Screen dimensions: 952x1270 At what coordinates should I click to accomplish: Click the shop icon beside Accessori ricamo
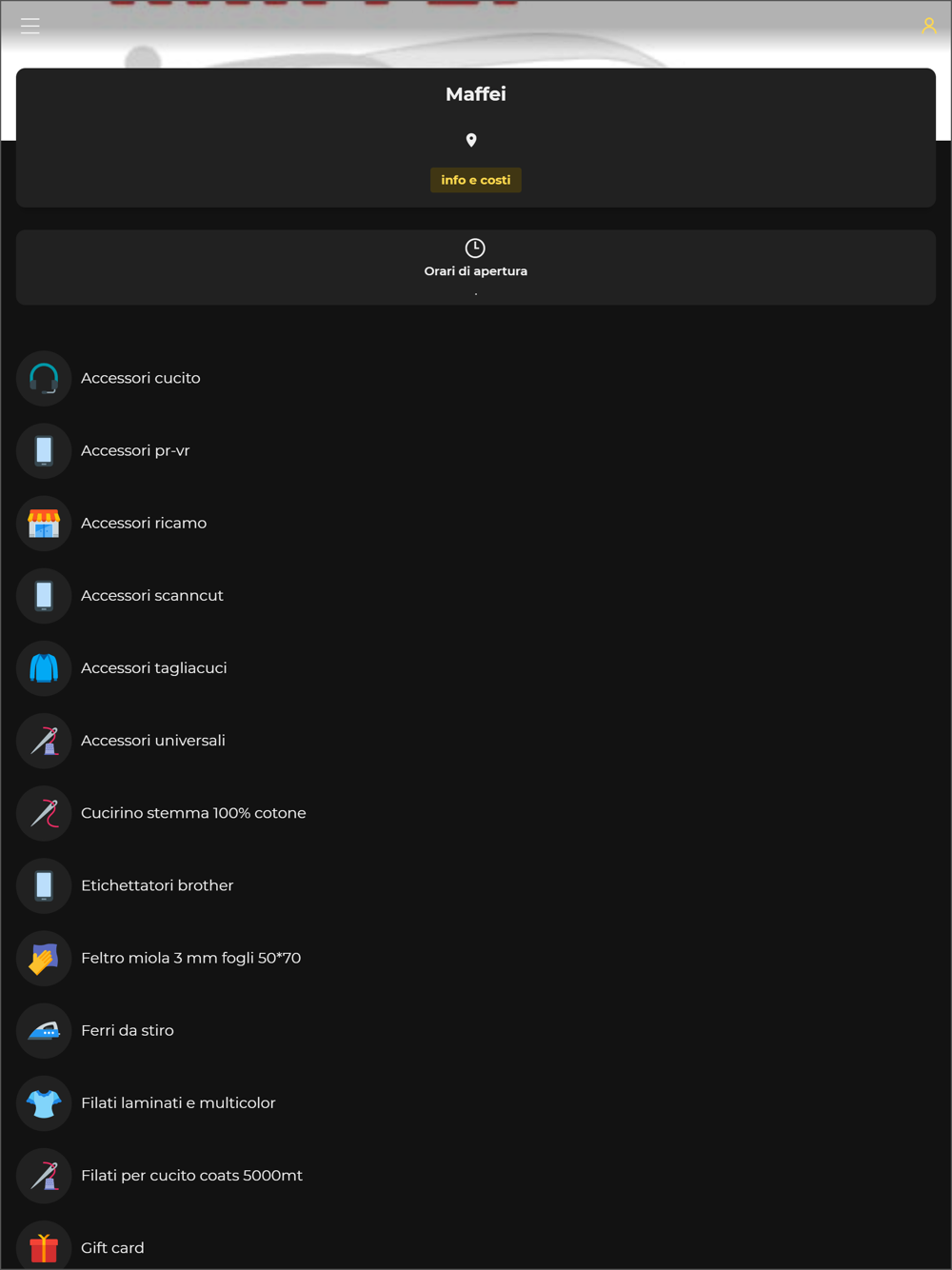point(44,523)
